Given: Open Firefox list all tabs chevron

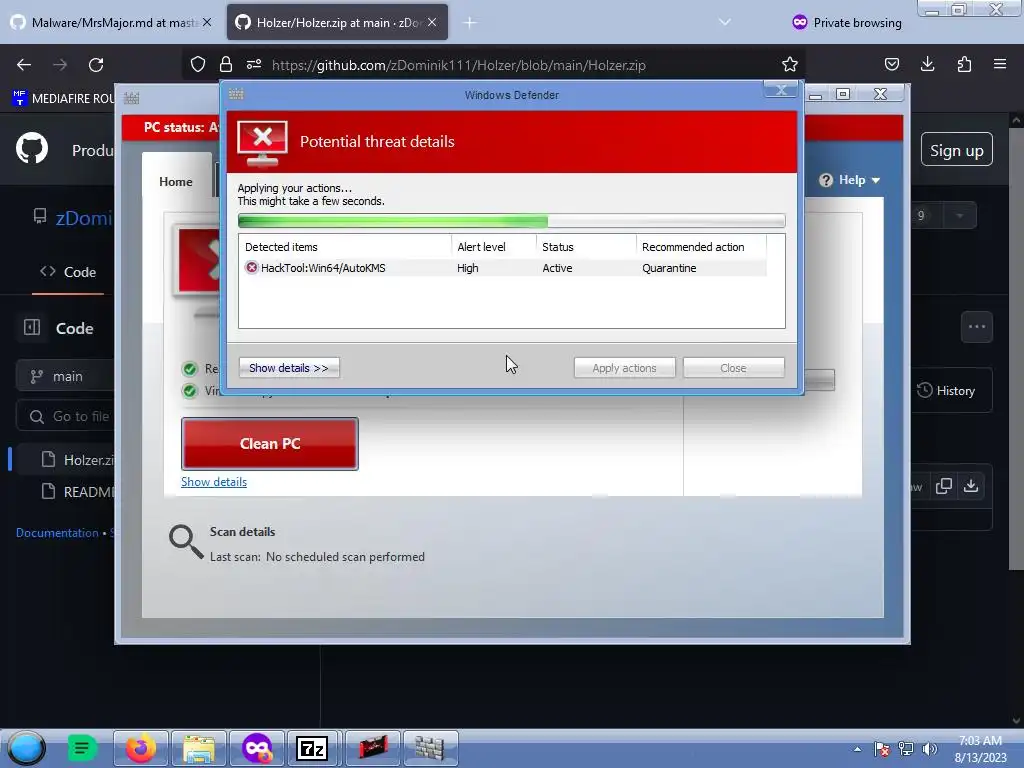Looking at the screenshot, I should [724, 22].
